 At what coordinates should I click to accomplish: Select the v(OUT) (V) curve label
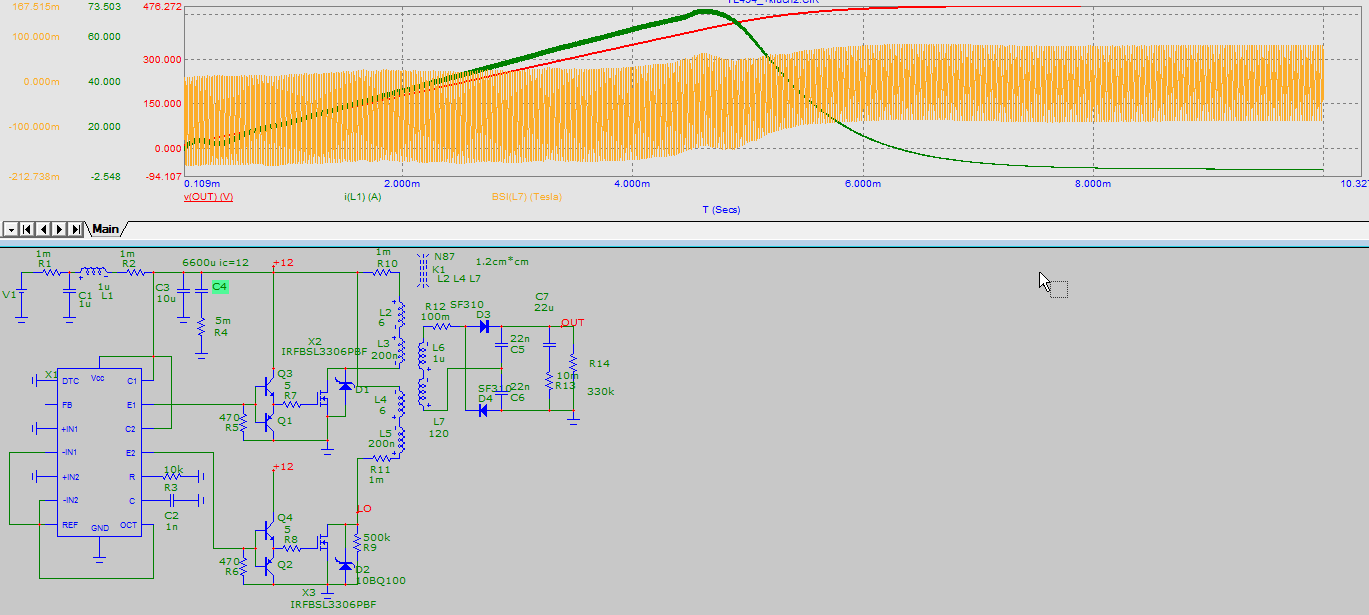coord(208,197)
